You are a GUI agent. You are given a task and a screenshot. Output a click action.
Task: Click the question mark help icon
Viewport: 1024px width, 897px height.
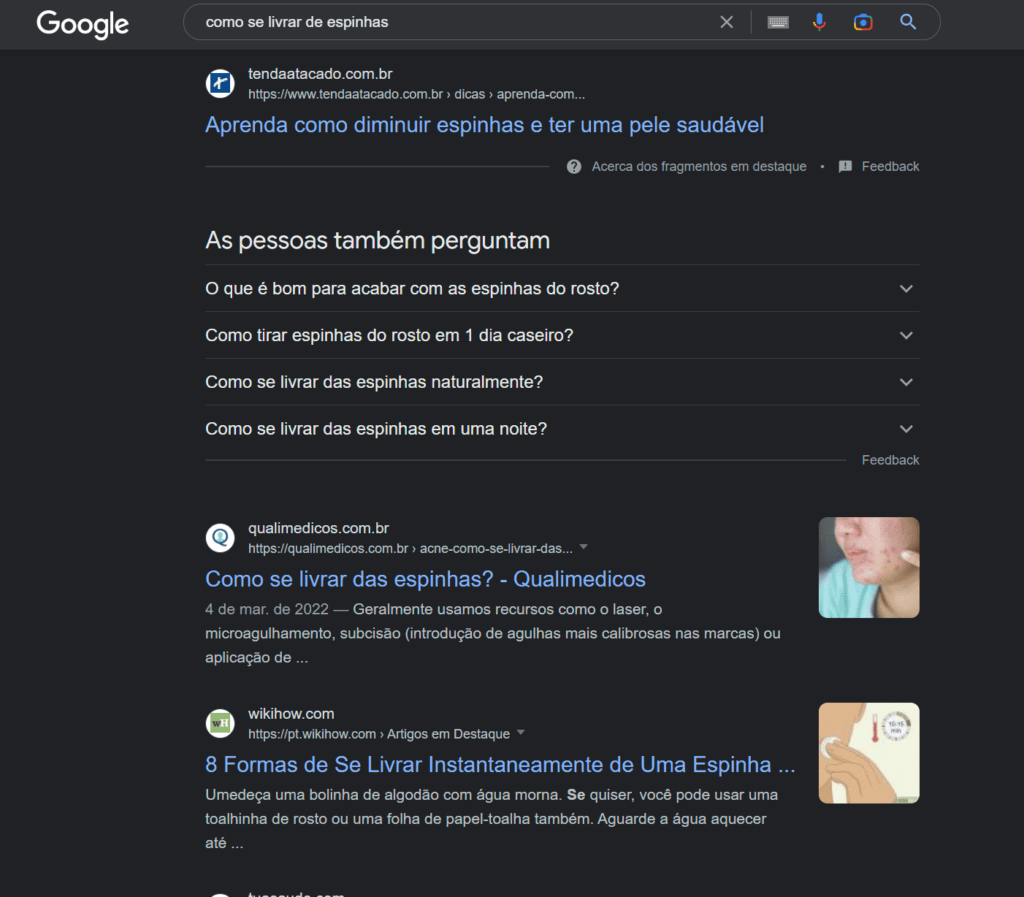pos(574,166)
